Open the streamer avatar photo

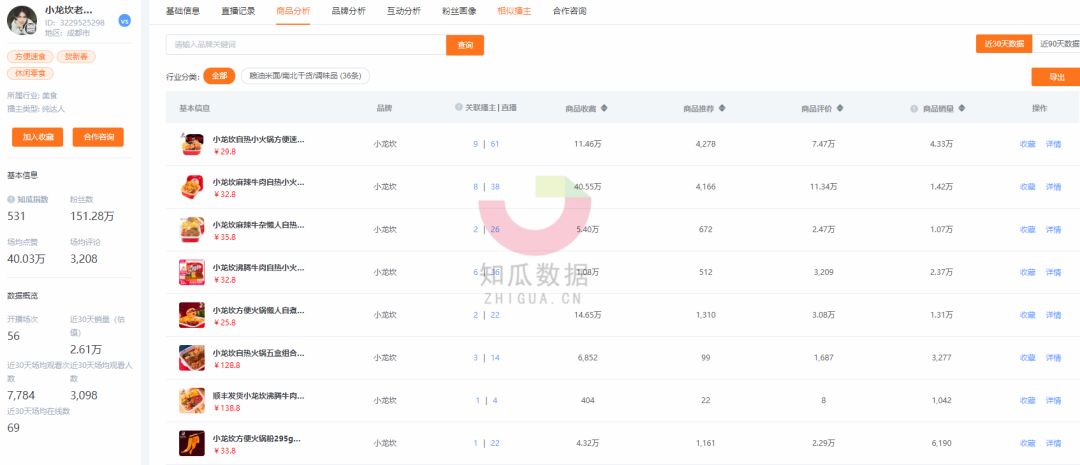click(22, 21)
